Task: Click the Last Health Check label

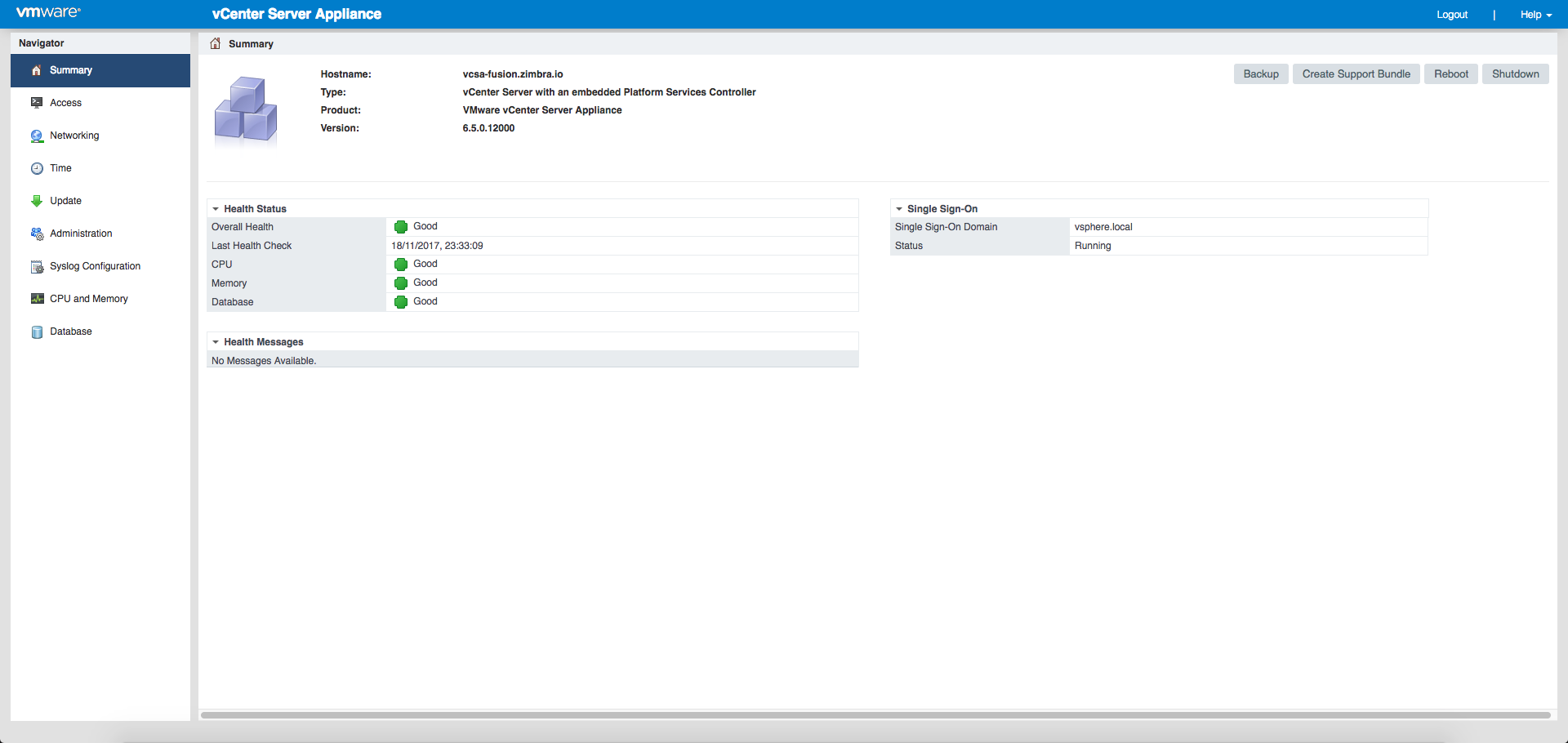Action: [252, 246]
